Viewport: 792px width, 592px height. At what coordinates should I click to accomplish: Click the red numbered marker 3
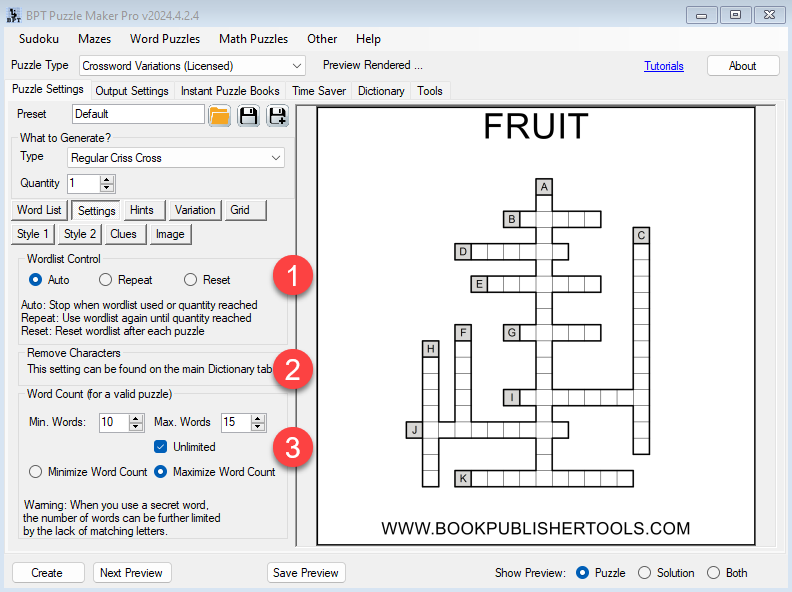click(x=291, y=447)
